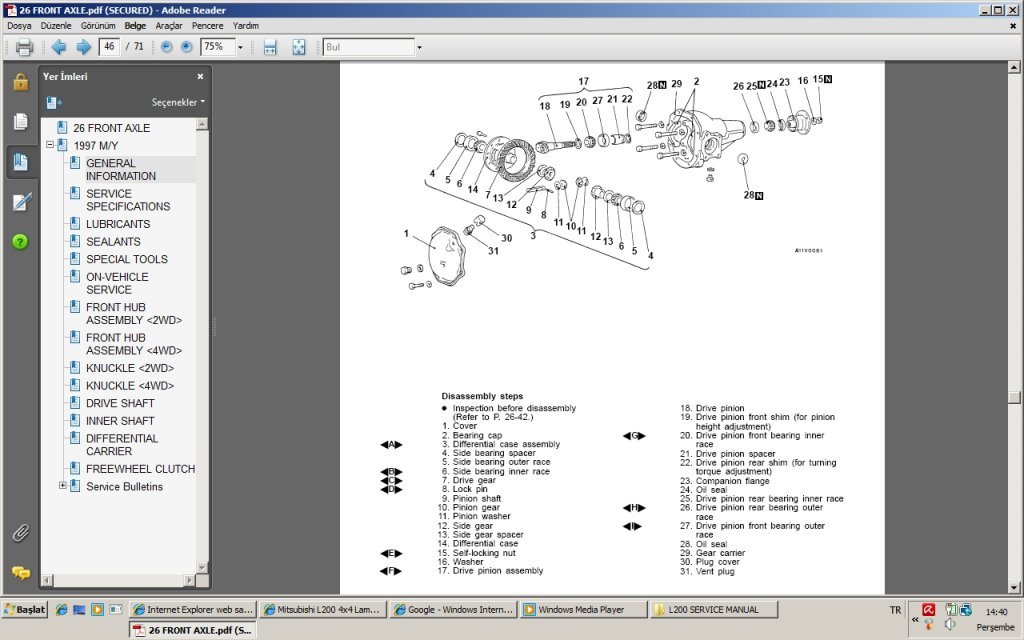The height and width of the screenshot is (640, 1024).
Task: Go to previous page with left arrow
Action: [x=59, y=47]
